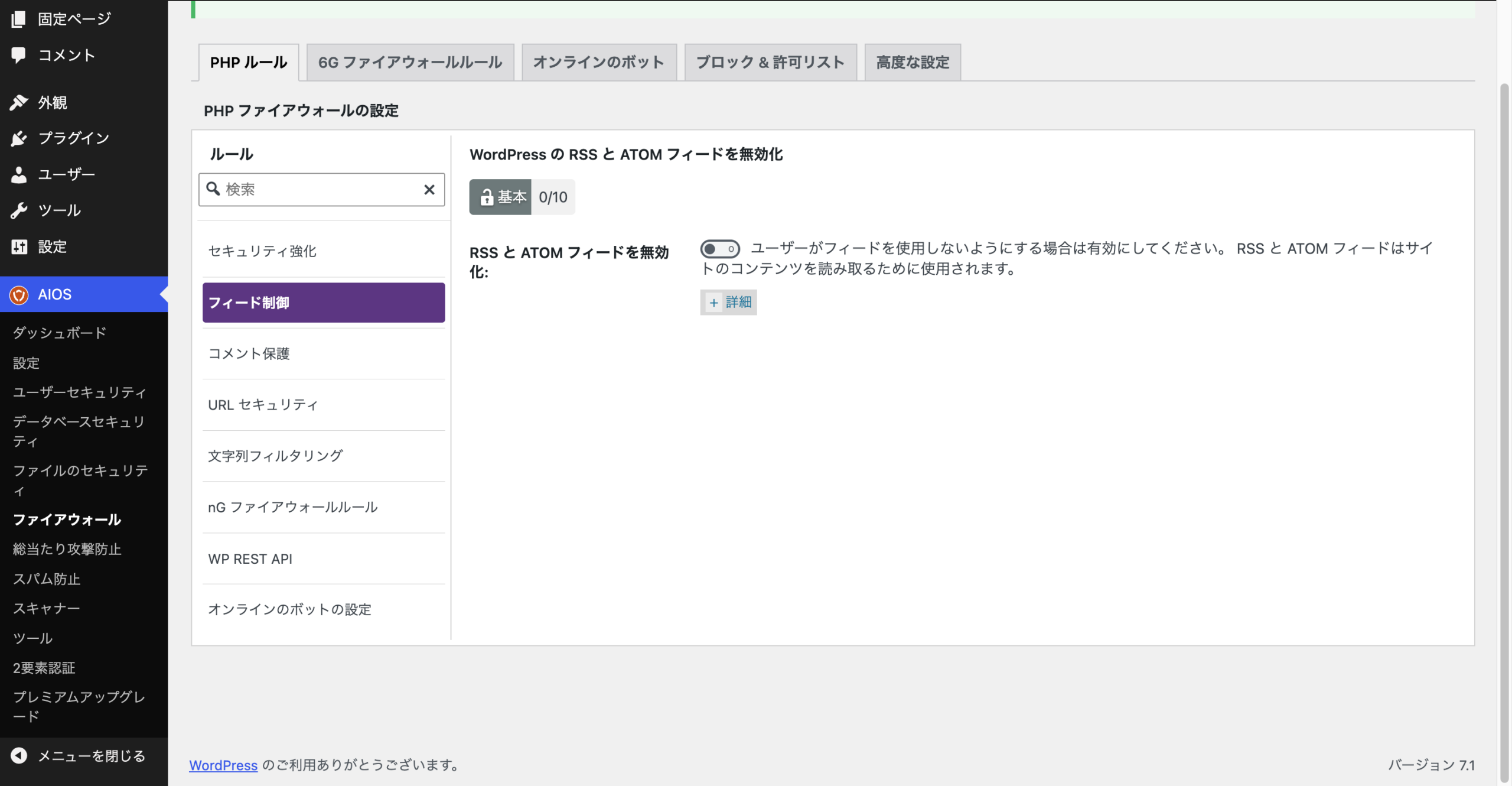Image resolution: width=1512 pixels, height=786 pixels.
Task: Select nG ファイアウォールルール rule category
Action: click(323, 507)
